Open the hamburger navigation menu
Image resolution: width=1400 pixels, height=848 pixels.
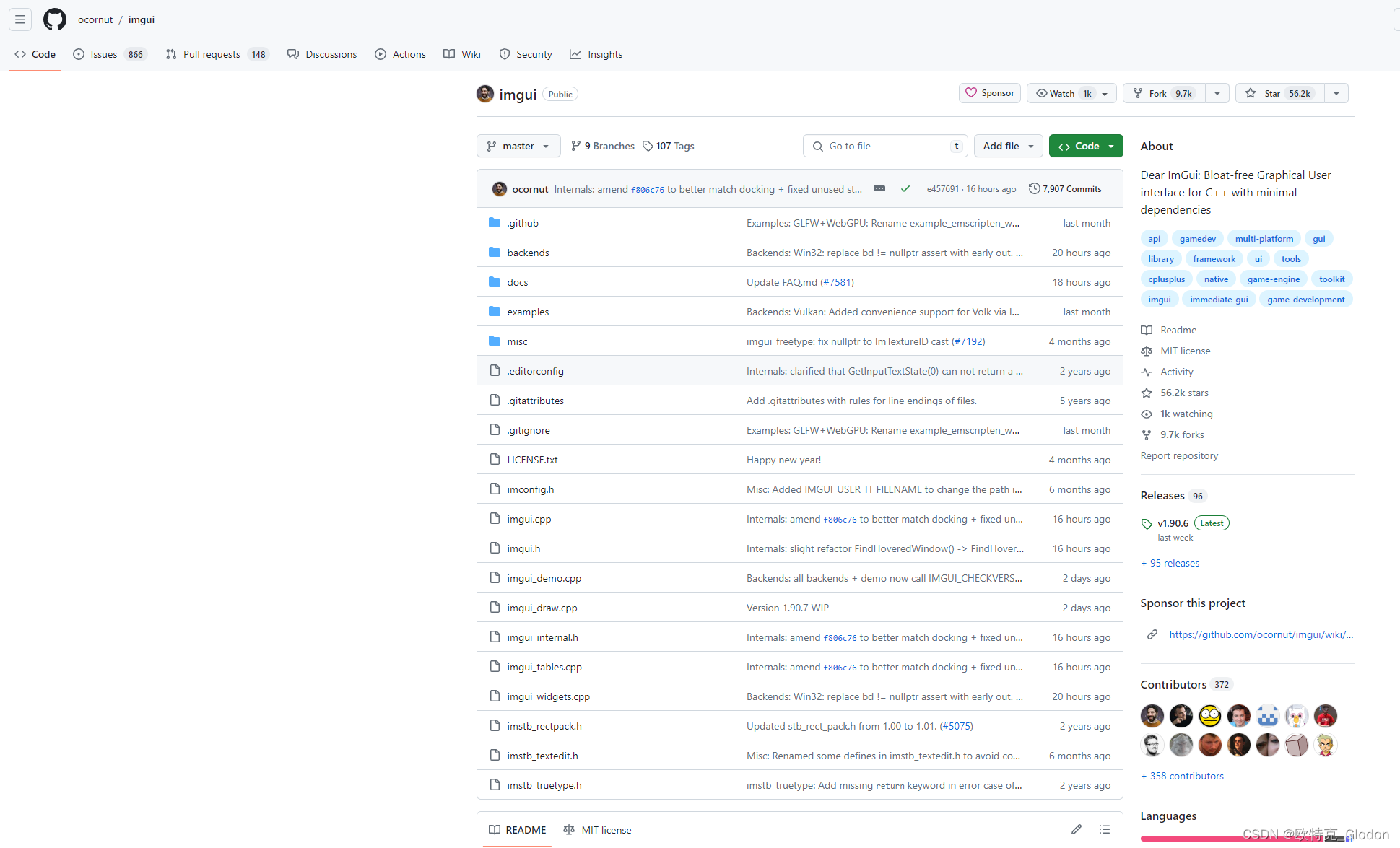pyautogui.click(x=20, y=19)
